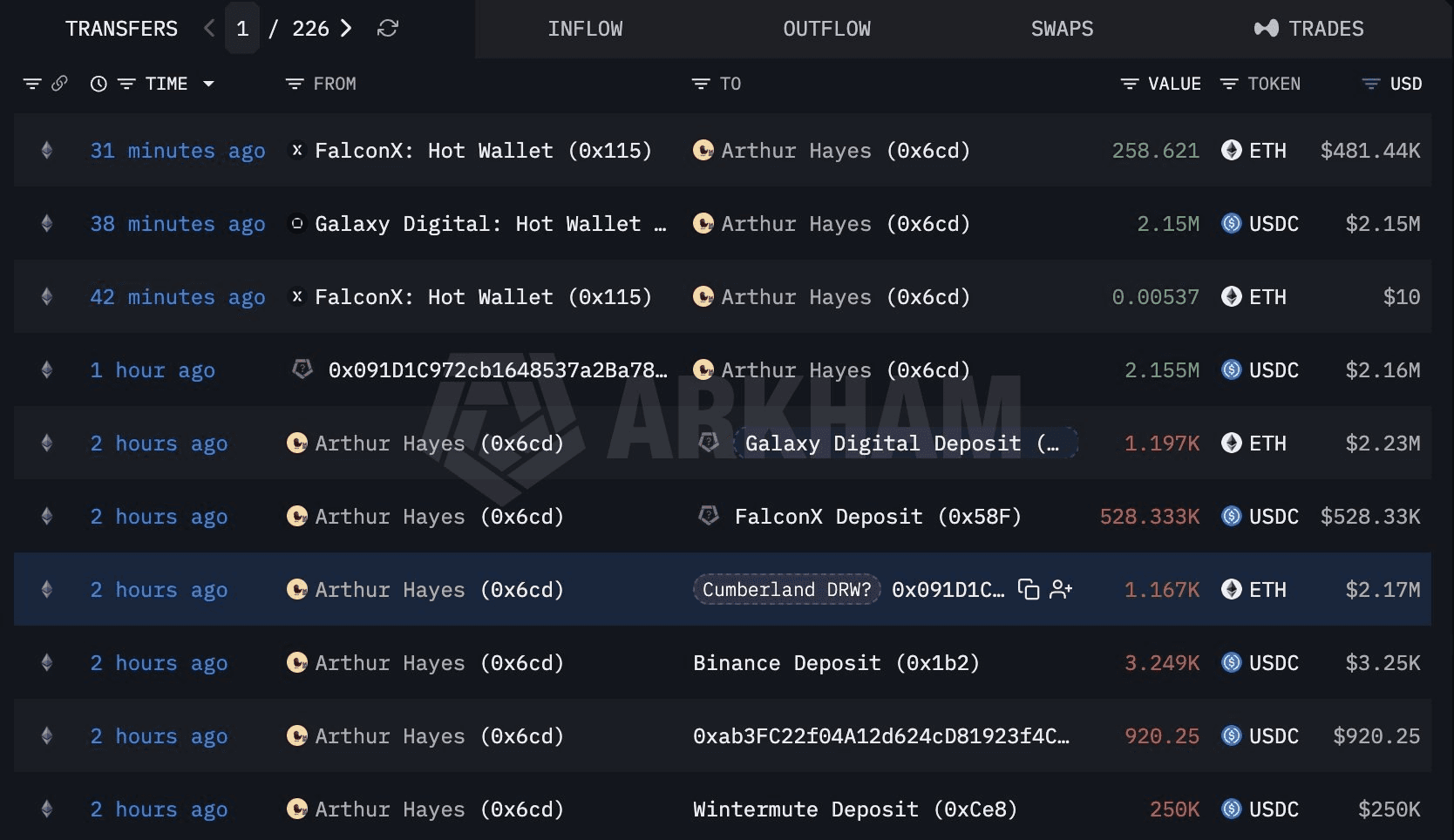Click the USDC token in the $920.25 row

1260,736
